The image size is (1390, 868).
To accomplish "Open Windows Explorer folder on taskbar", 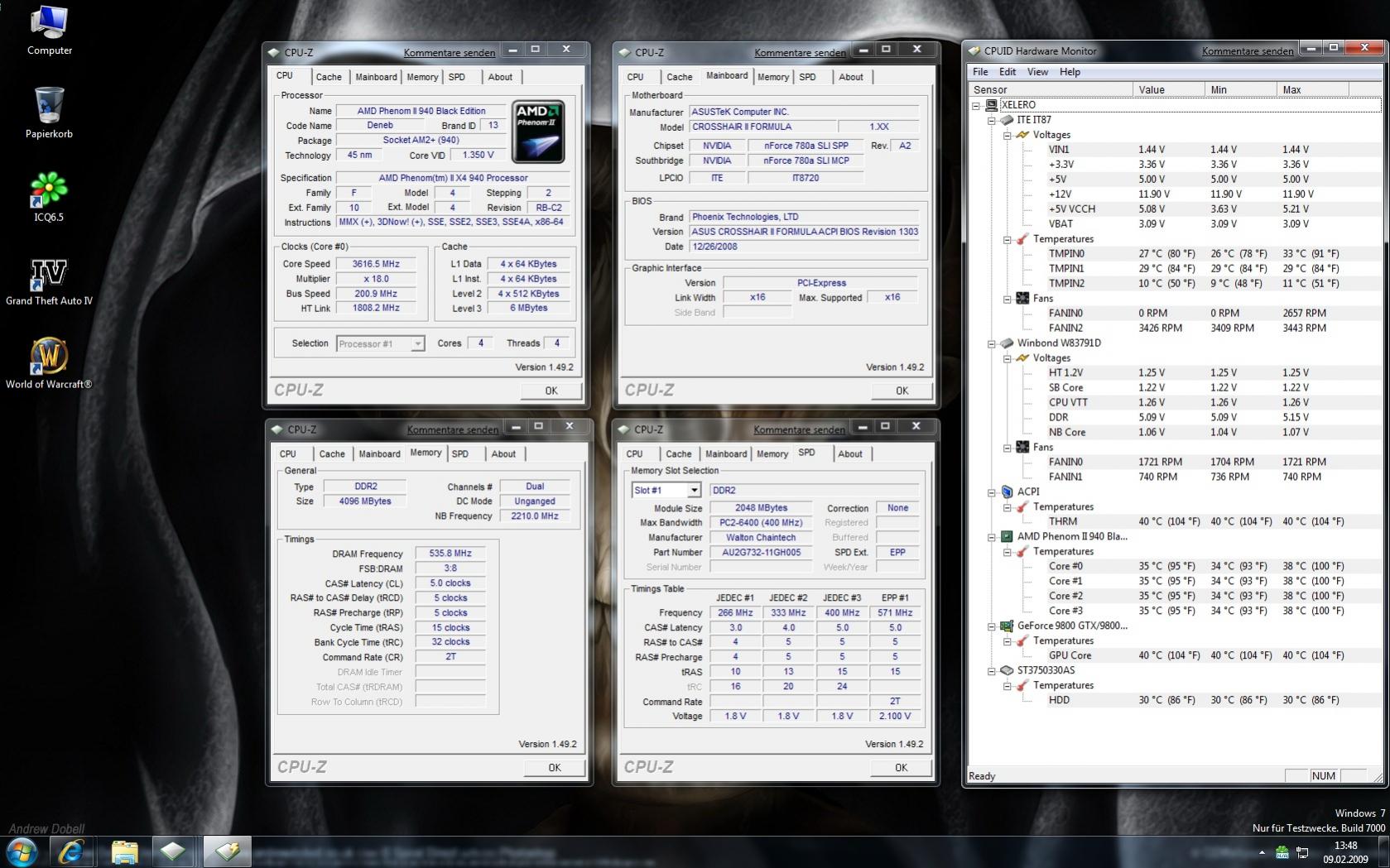I will pyautogui.click(x=124, y=851).
